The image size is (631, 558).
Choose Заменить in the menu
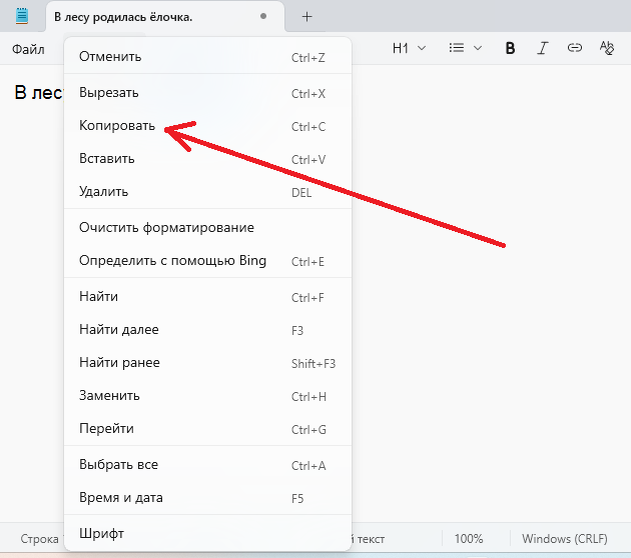click(x=208, y=395)
